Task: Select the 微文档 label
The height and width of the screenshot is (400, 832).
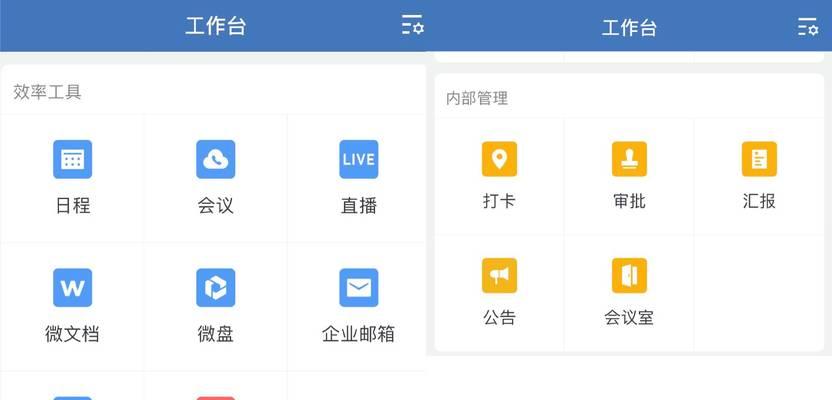Action: [72, 334]
